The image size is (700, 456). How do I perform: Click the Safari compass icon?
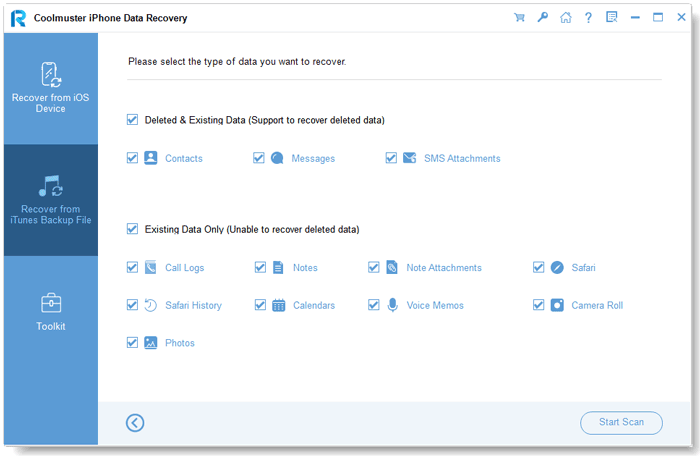tap(557, 268)
